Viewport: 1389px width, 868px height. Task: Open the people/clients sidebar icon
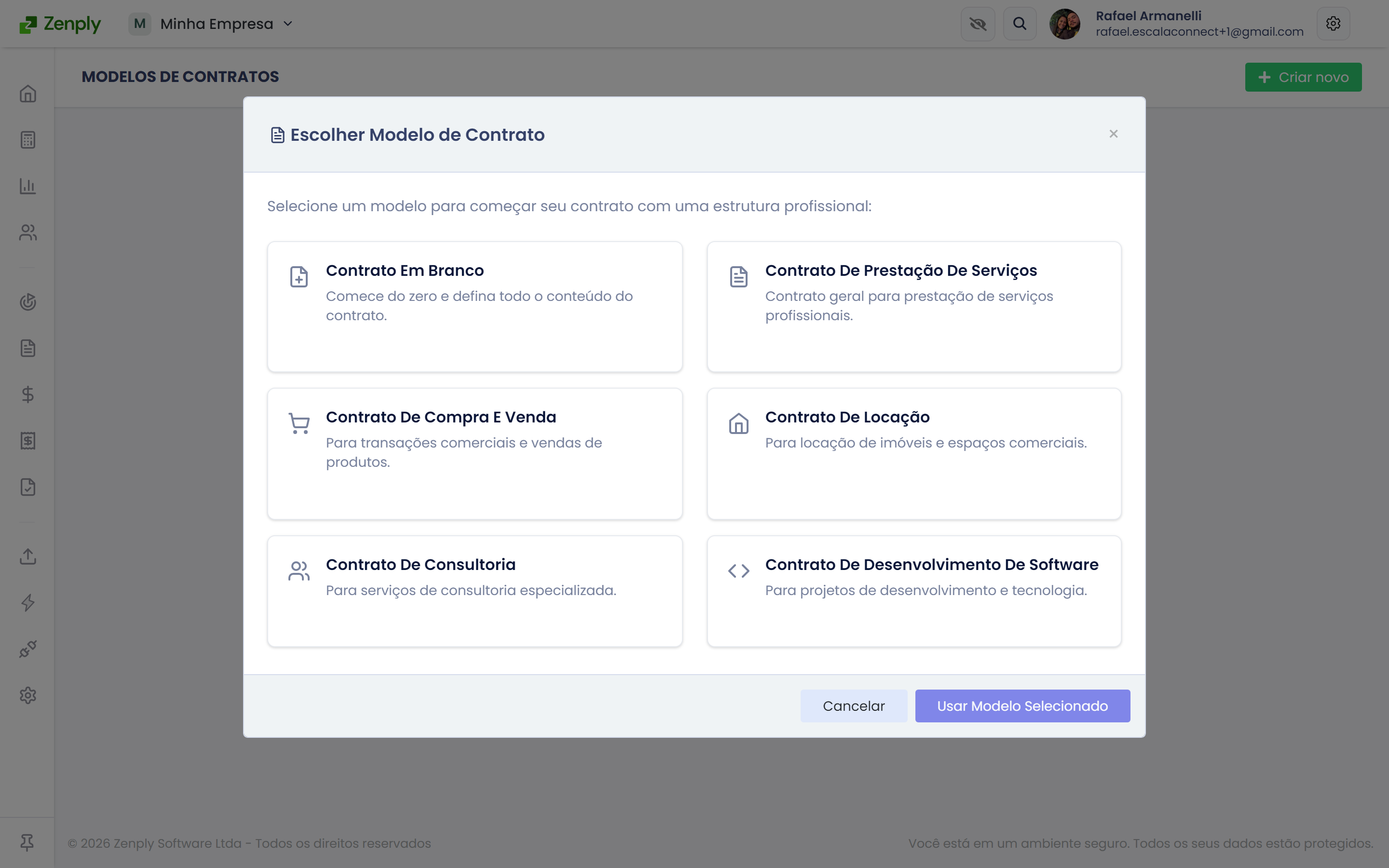27,232
